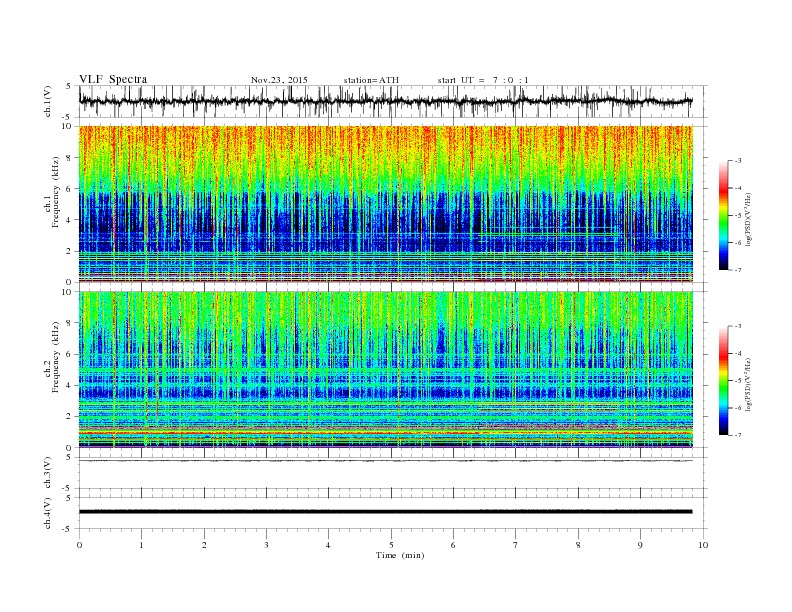This screenshot has height=612, width=792.
Task: Click the ch.1 spectrogram PSD color bar
Action: click(724, 215)
